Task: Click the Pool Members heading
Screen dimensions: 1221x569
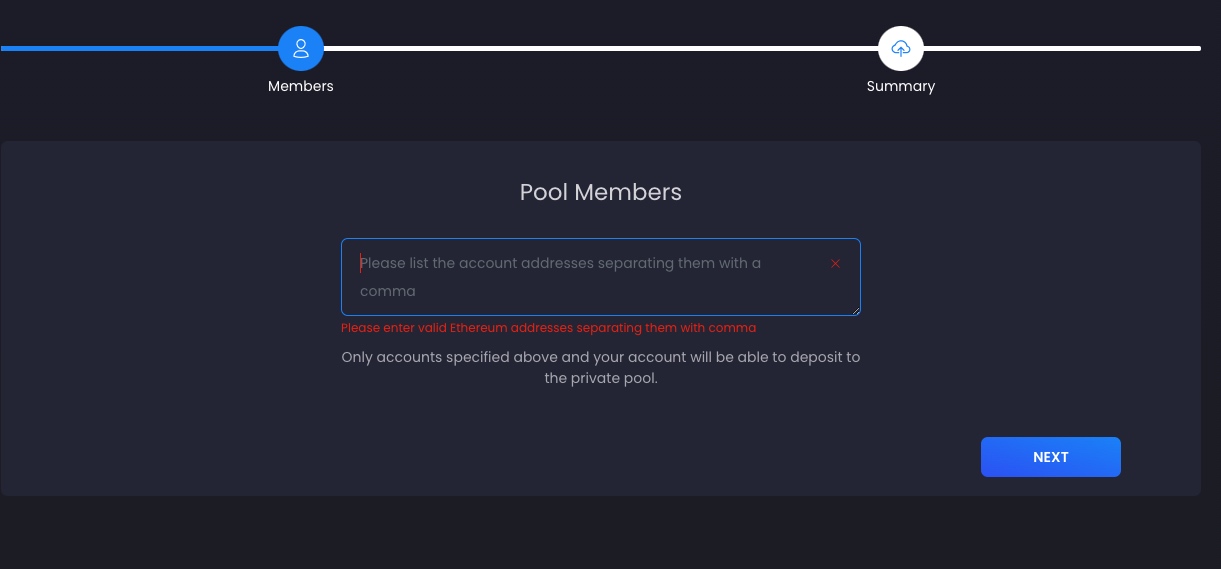Action: [600, 192]
